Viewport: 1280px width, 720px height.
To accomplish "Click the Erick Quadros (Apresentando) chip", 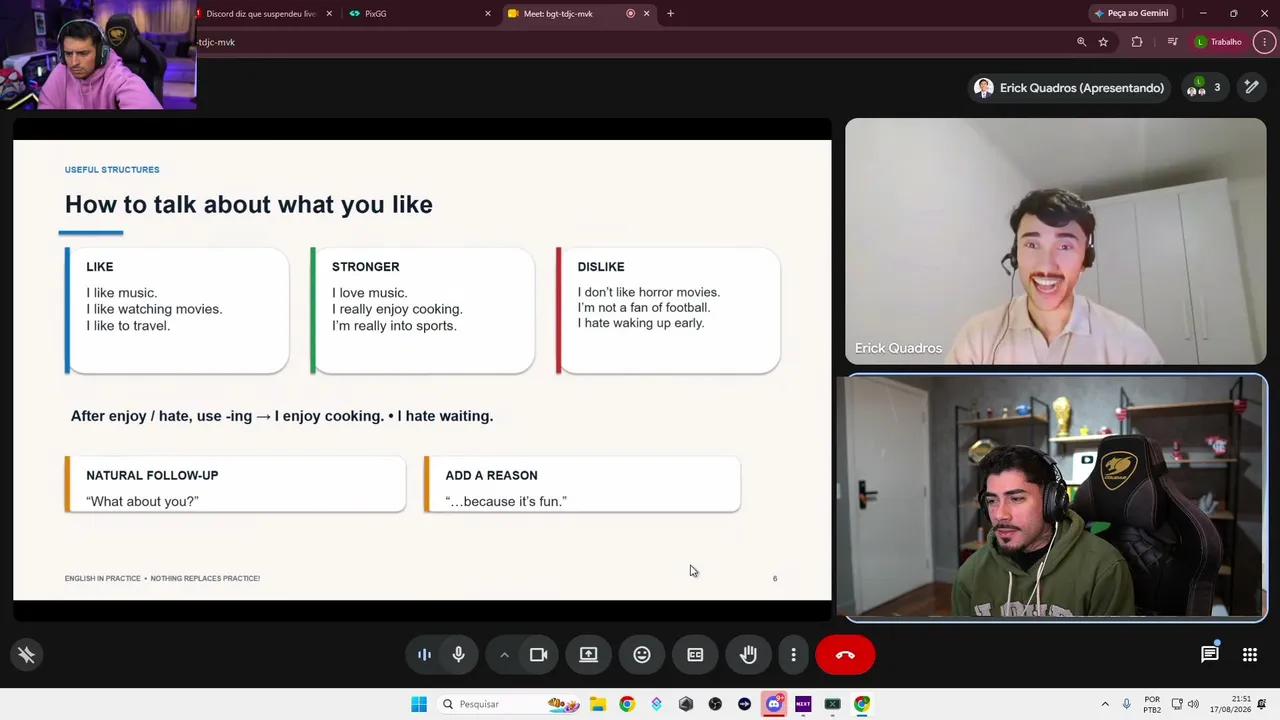I will [1069, 88].
